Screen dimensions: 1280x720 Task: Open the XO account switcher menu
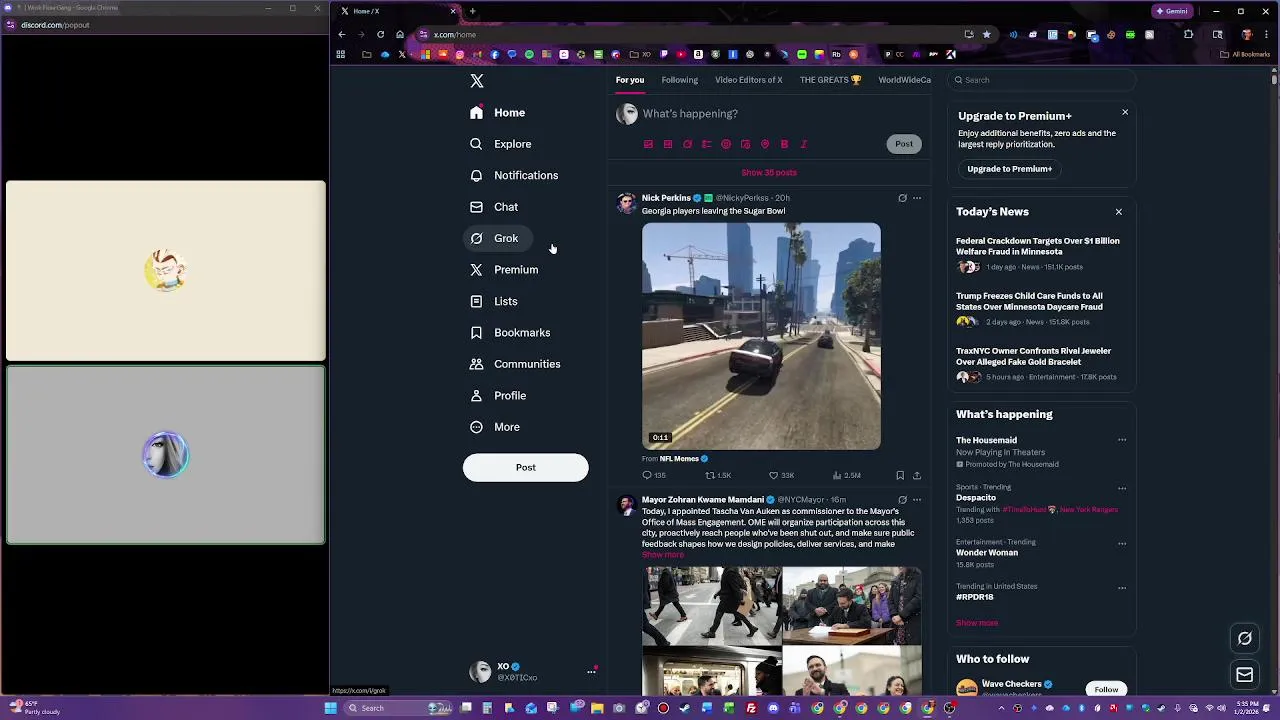pos(532,671)
